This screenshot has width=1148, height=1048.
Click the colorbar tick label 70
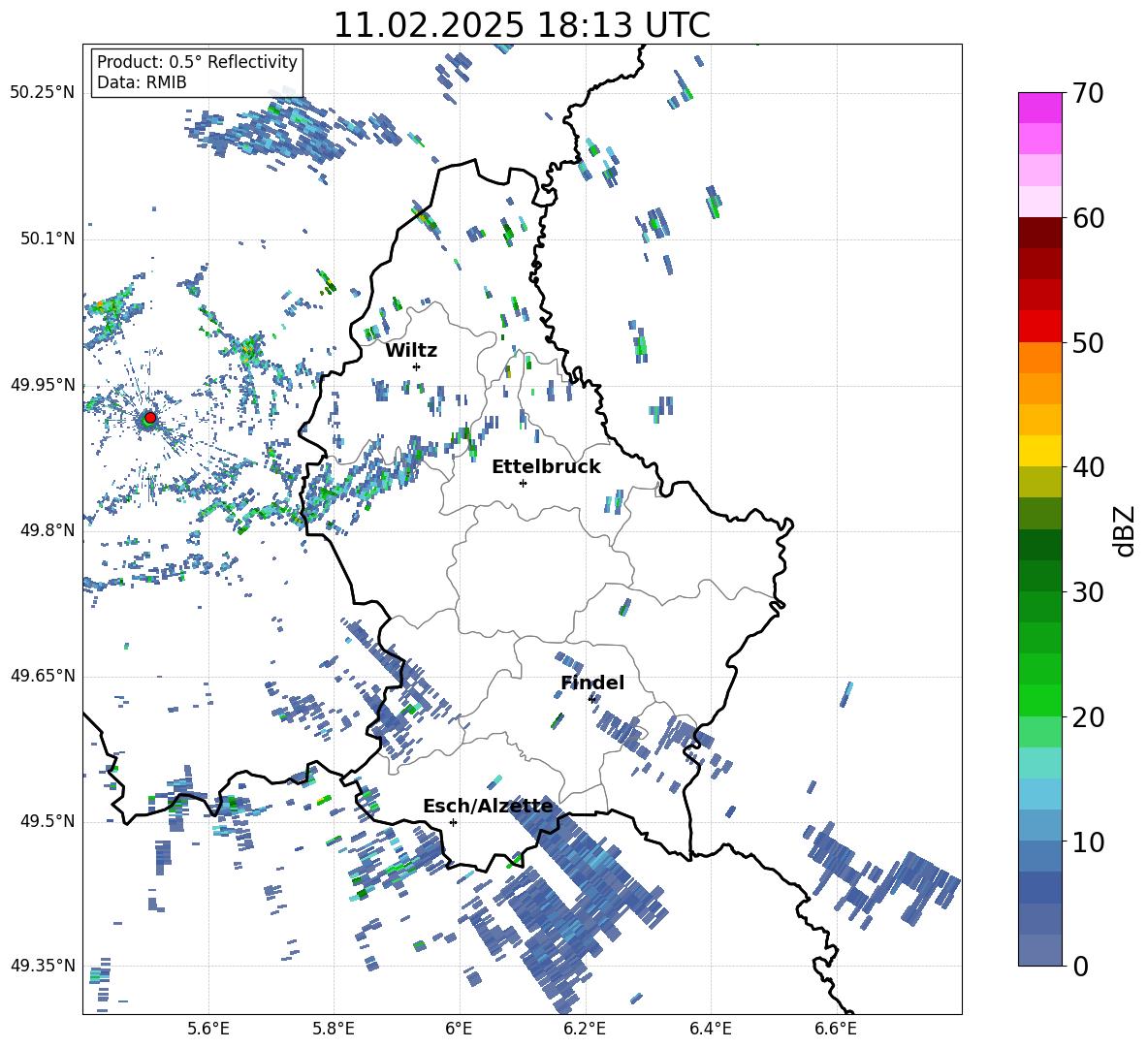[x=1088, y=93]
